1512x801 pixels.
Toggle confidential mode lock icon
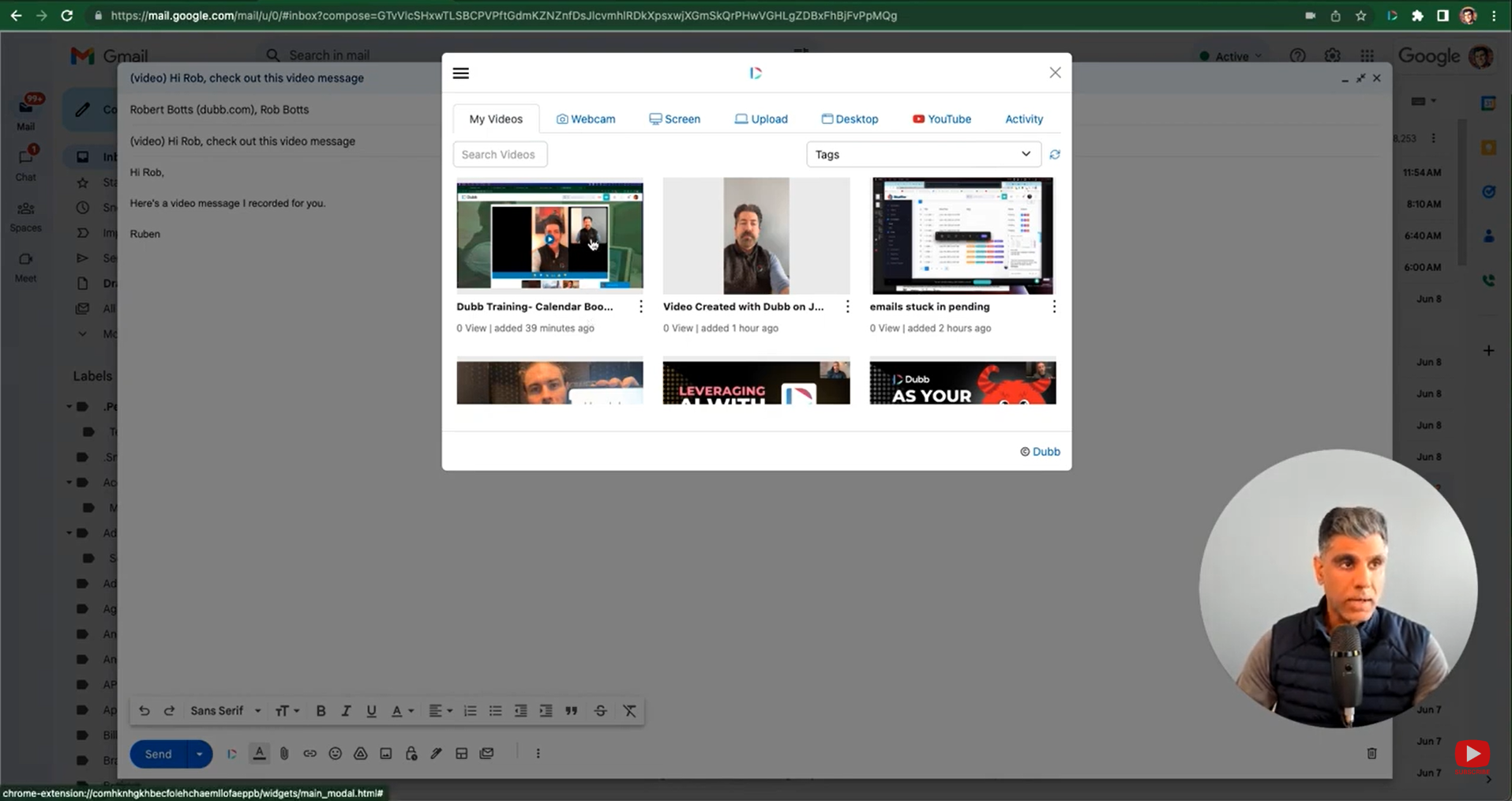click(x=411, y=754)
